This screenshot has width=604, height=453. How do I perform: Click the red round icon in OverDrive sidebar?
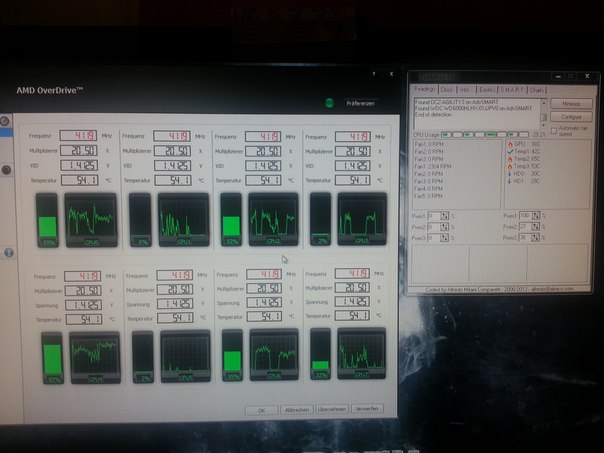6,169
